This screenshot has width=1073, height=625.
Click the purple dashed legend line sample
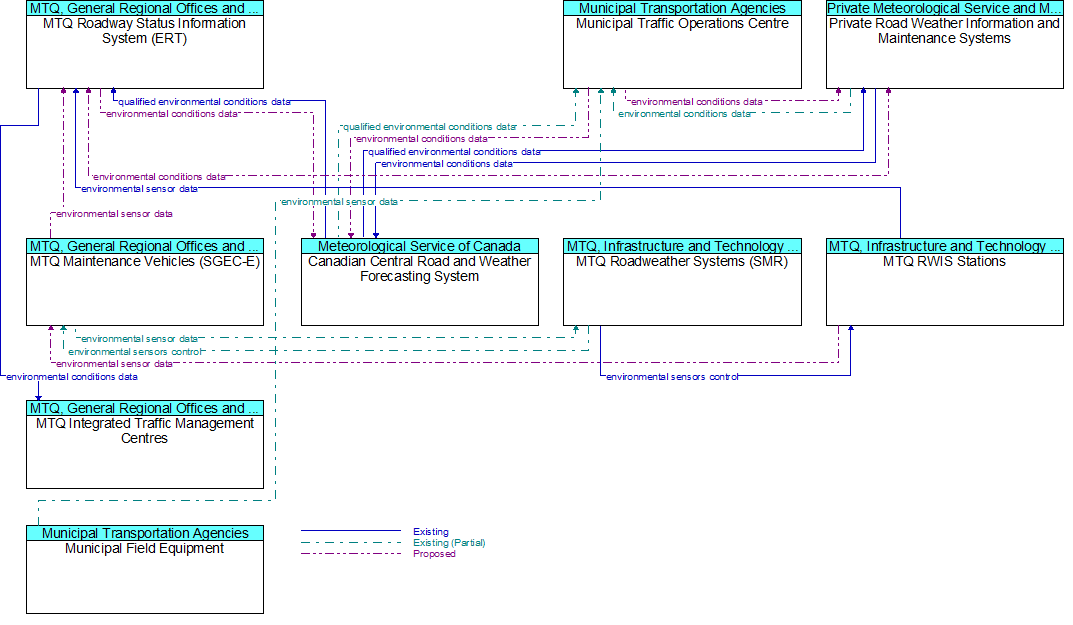(351, 553)
